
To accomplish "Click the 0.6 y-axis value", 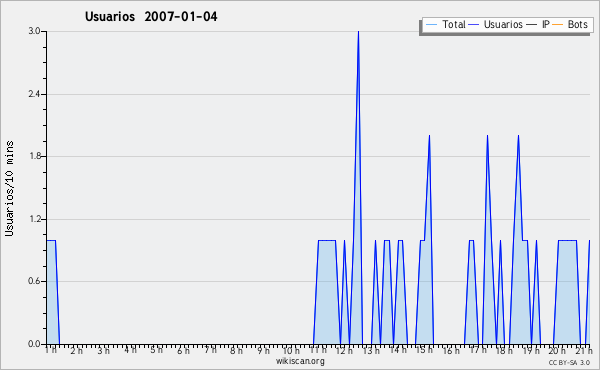I will pos(35,282).
